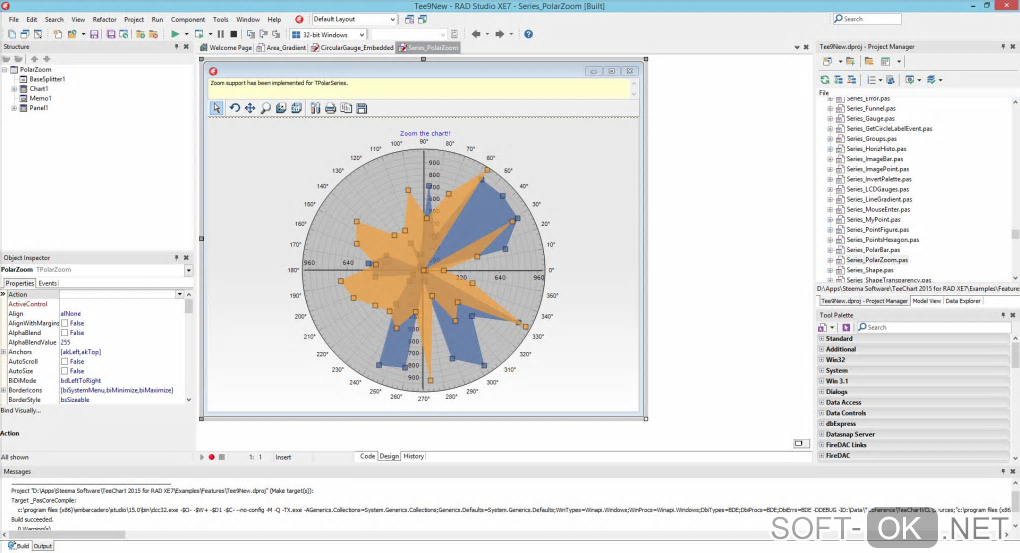Click the save floppy icon in chart toolbar
This screenshot has height=553, width=1020.
pos(361,108)
